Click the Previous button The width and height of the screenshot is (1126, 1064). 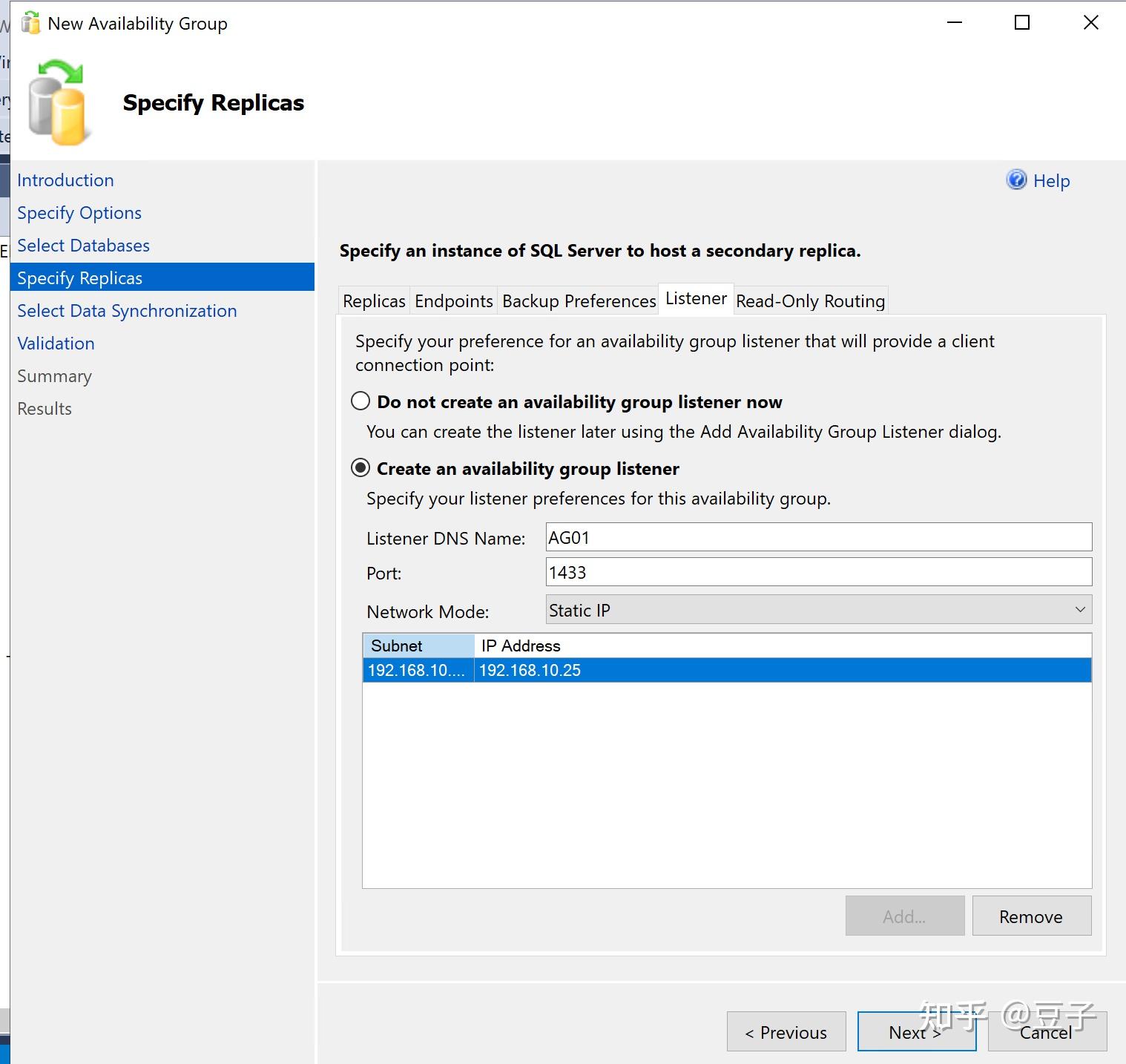(x=786, y=1031)
